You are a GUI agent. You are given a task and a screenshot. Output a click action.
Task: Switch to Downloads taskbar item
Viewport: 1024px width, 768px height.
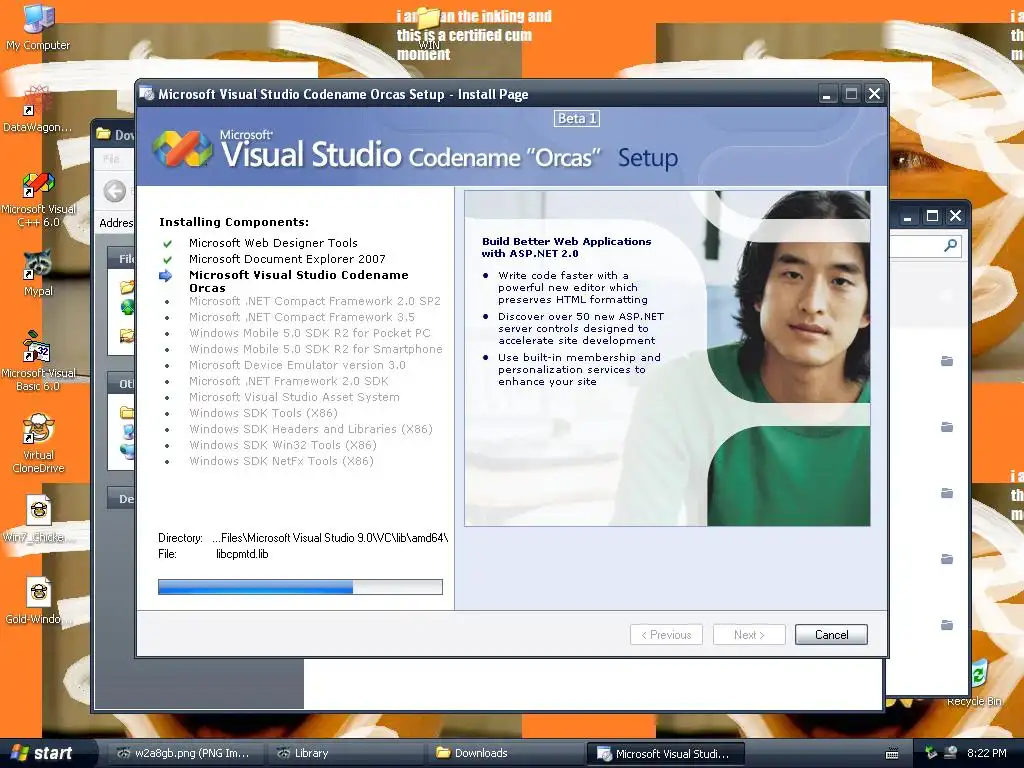click(504, 753)
